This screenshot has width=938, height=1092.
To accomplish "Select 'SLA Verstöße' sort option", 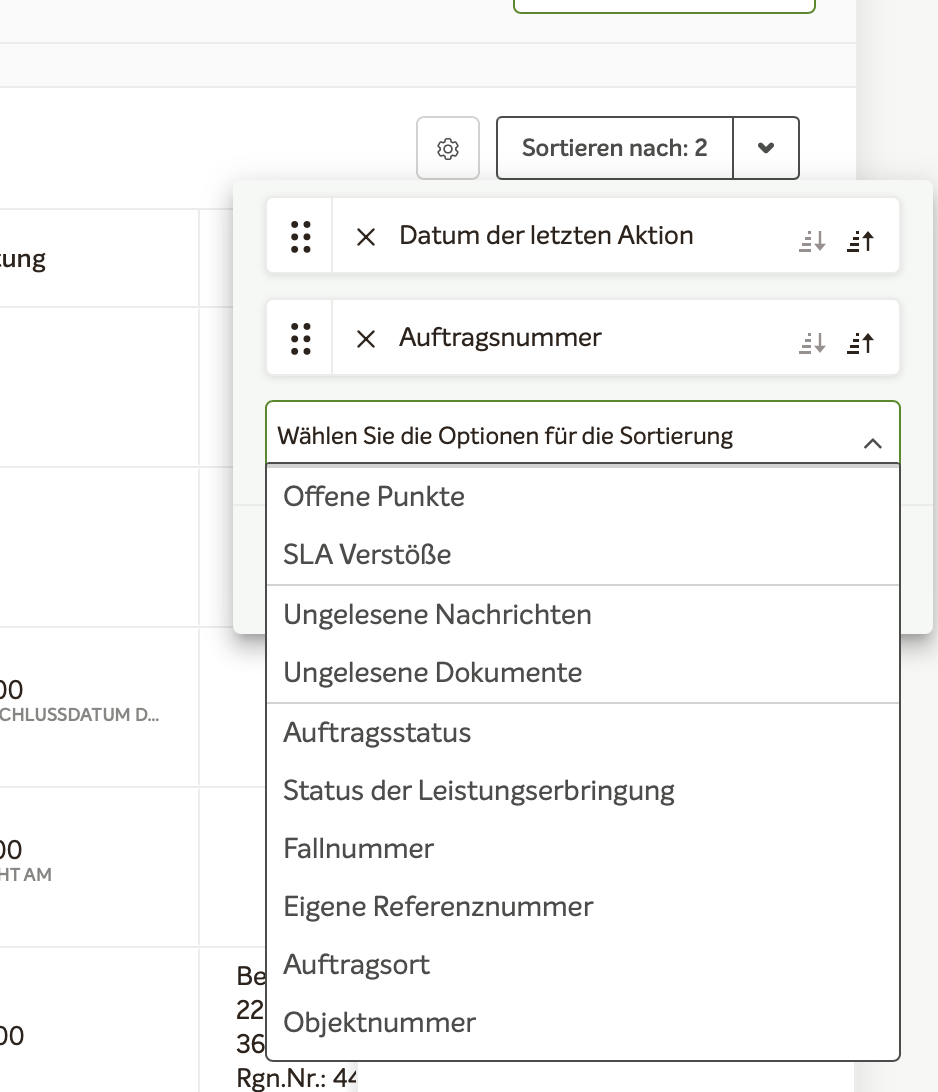I will click(x=583, y=554).
